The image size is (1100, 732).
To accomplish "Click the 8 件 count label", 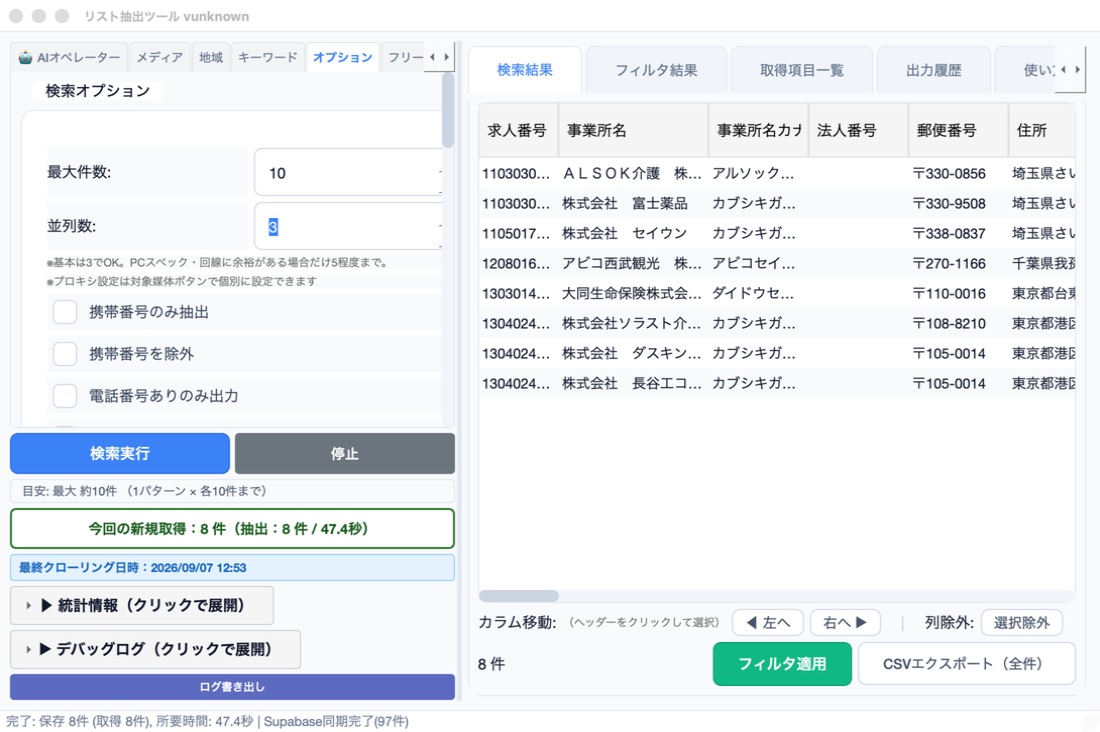I will coord(491,664).
